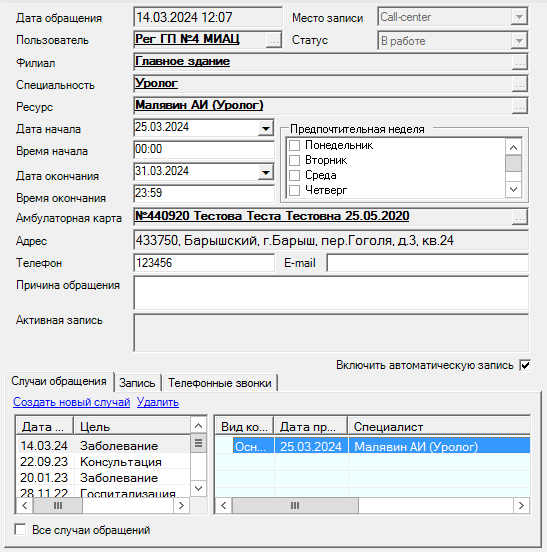Viewport: 547px width, 552px height.
Task: Enable Все случаи обращений checkbox
Action: pos(20,529)
